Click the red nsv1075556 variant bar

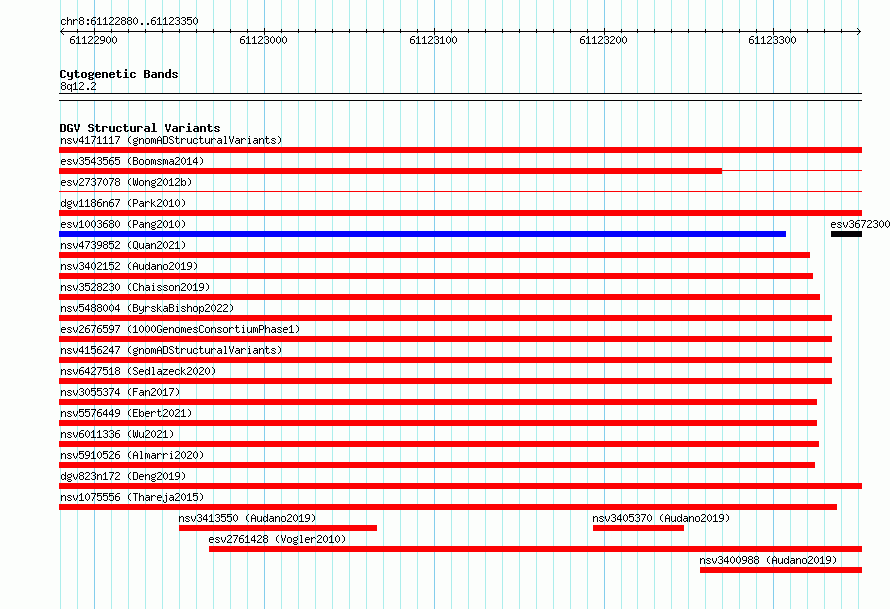pyautogui.click(x=448, y=507)
